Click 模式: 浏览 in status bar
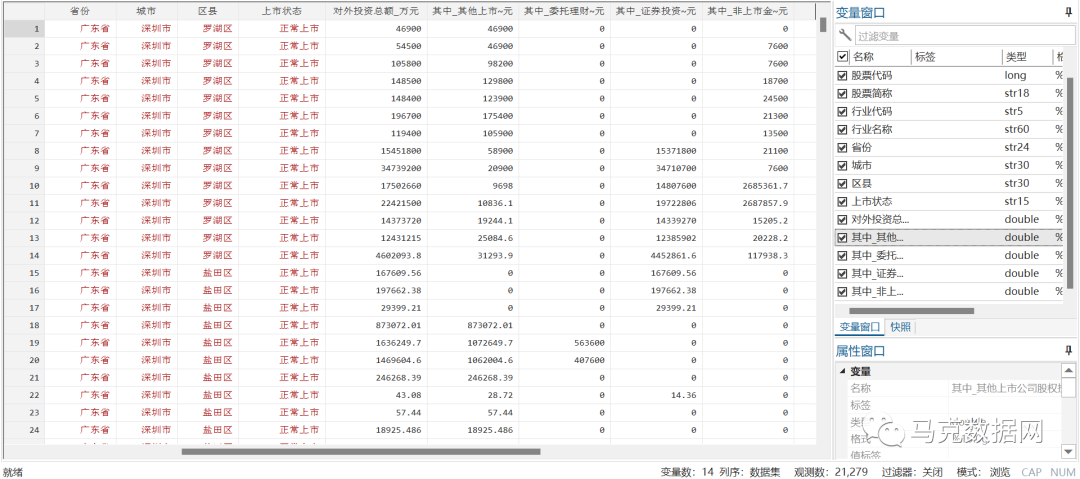The width and height of the screenshot is (1080, 479). coord(983,472)
